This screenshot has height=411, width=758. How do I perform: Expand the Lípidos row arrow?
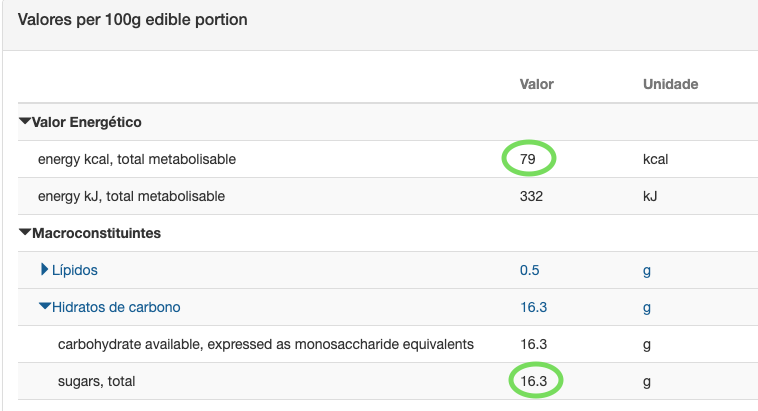click(x=44, y=269)
